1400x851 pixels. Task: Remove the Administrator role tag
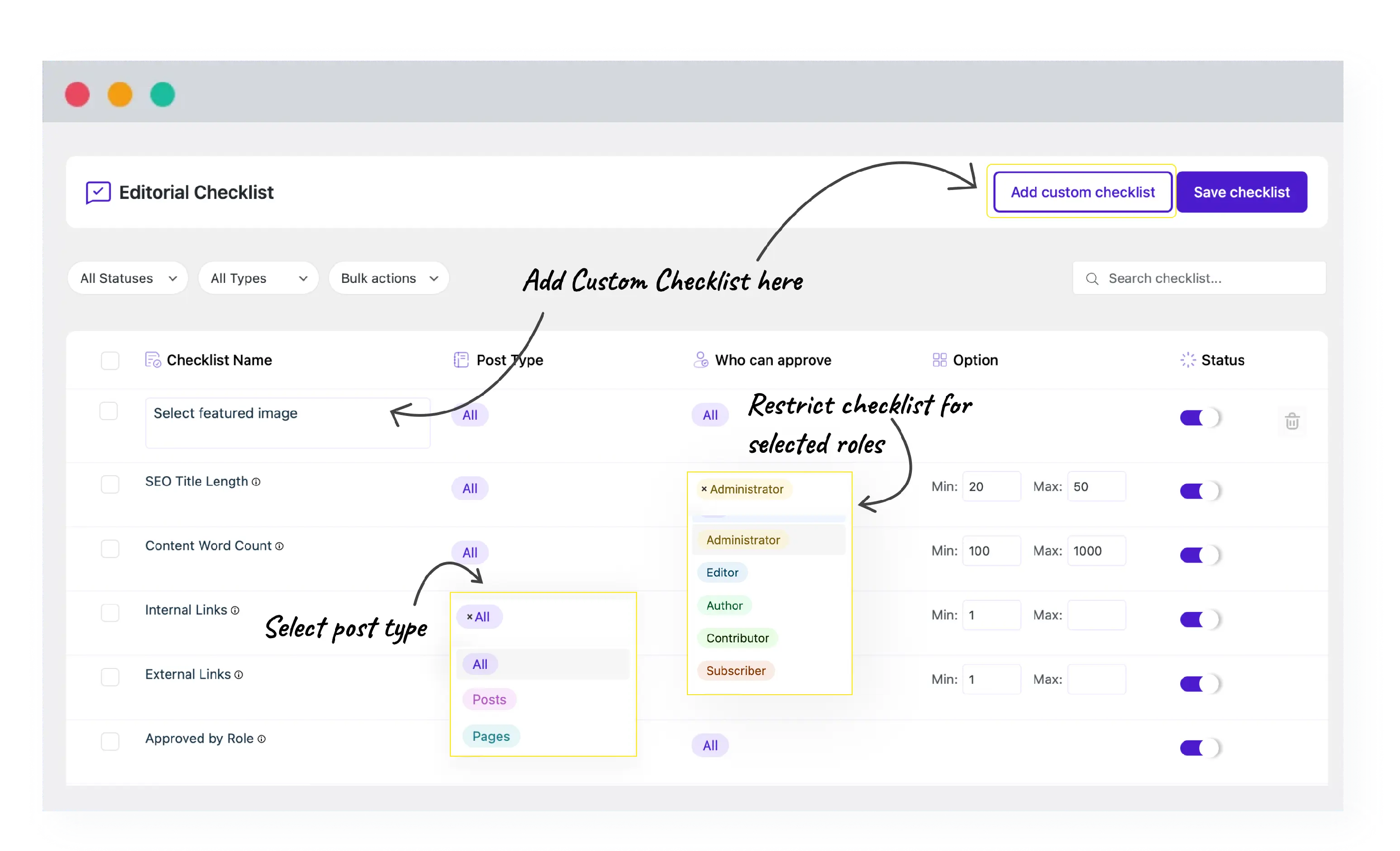[x=704, y=489]
